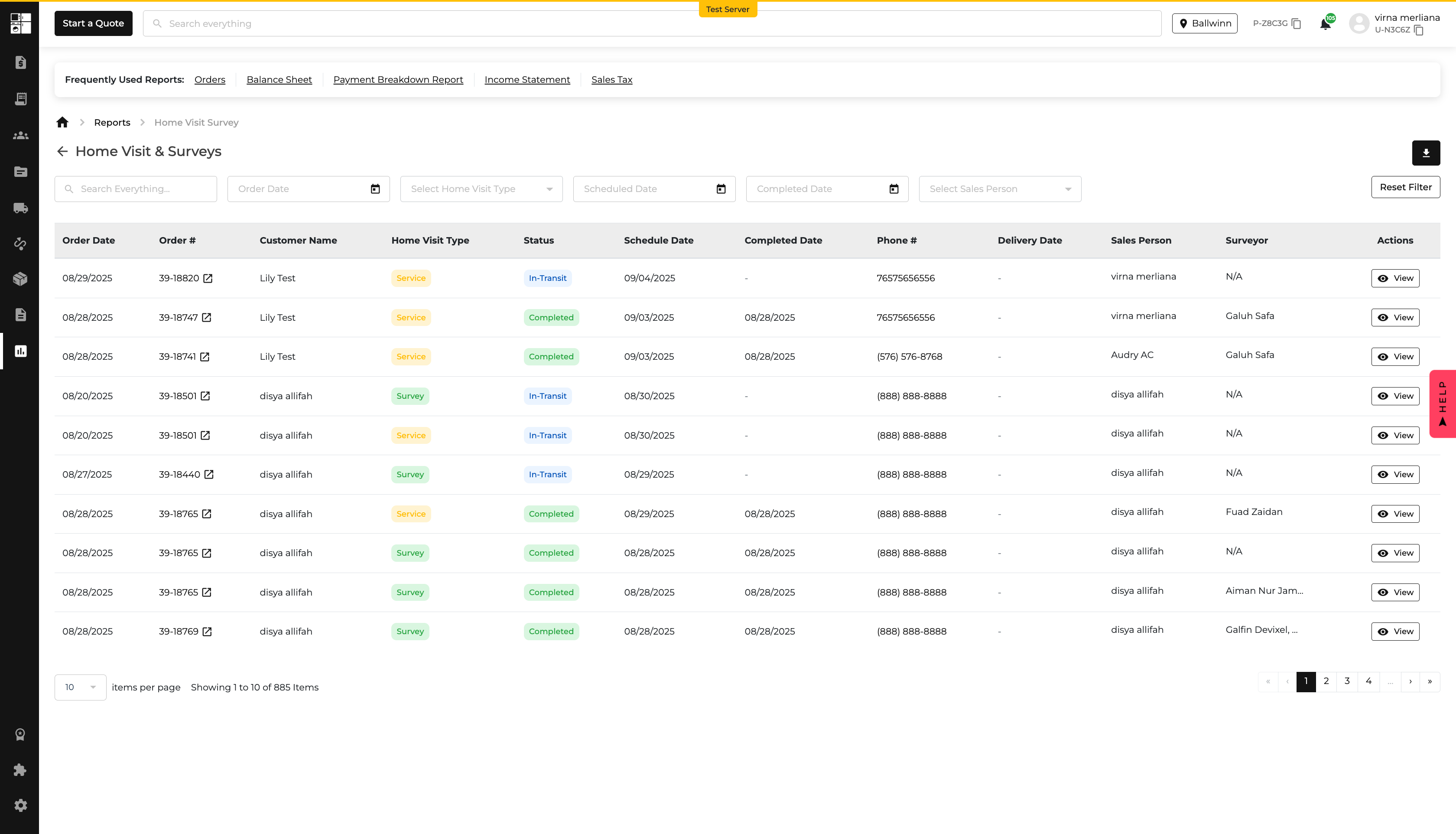Expand Select Sales Person dropdown
Screen dimensions: 1456x834
(x=1000, y=189)
